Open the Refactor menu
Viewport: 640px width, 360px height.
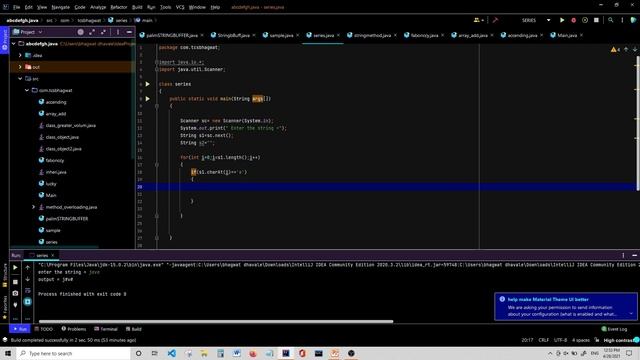119,7
